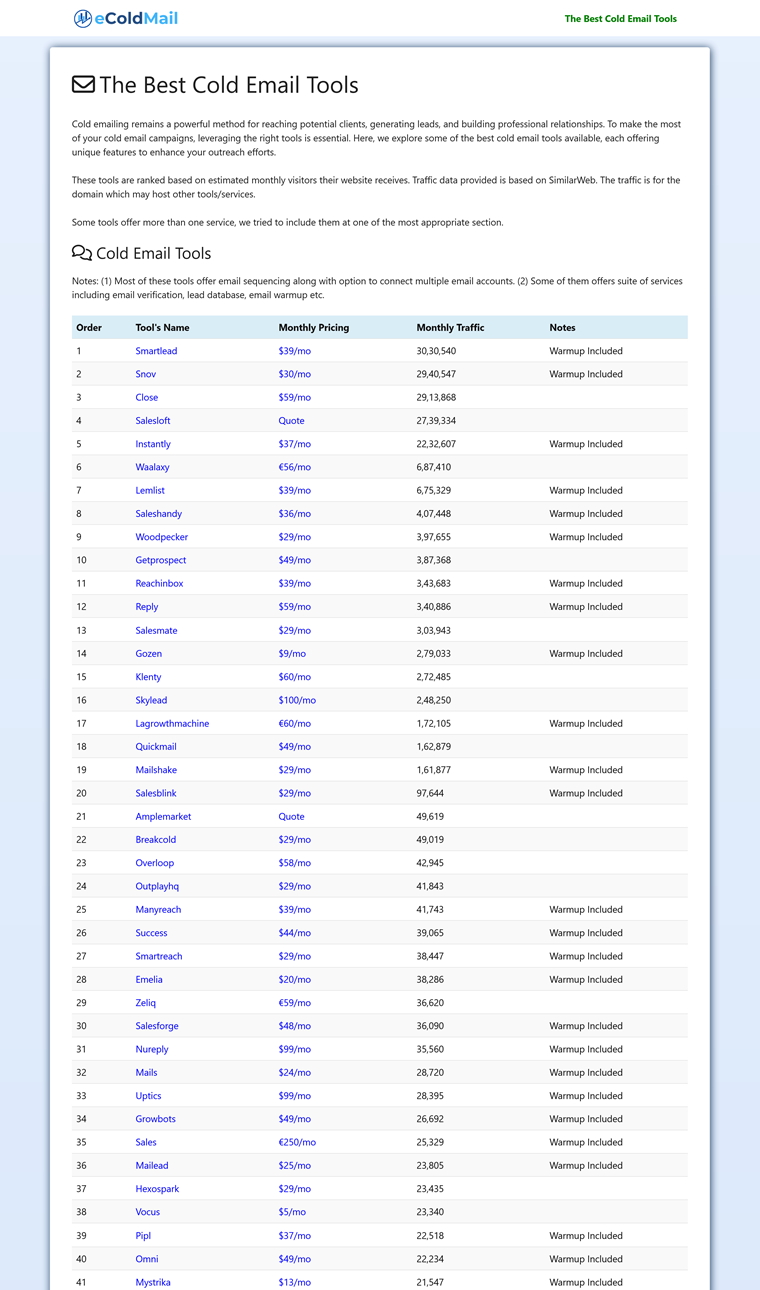Open the Outplayhq link
760x1290 pixels.
[157, 886]
